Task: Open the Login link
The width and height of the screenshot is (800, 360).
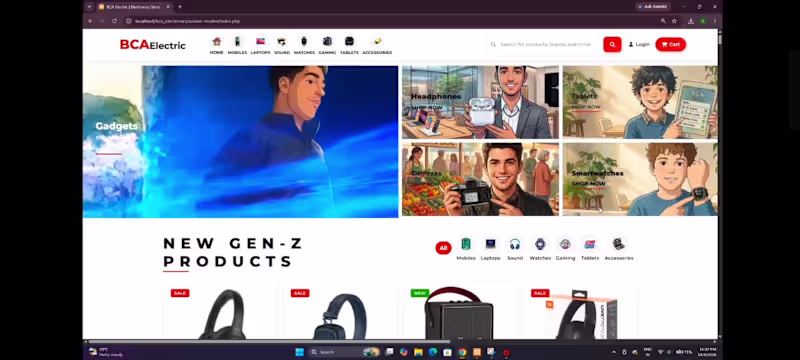Action: [x=639, y=44]
